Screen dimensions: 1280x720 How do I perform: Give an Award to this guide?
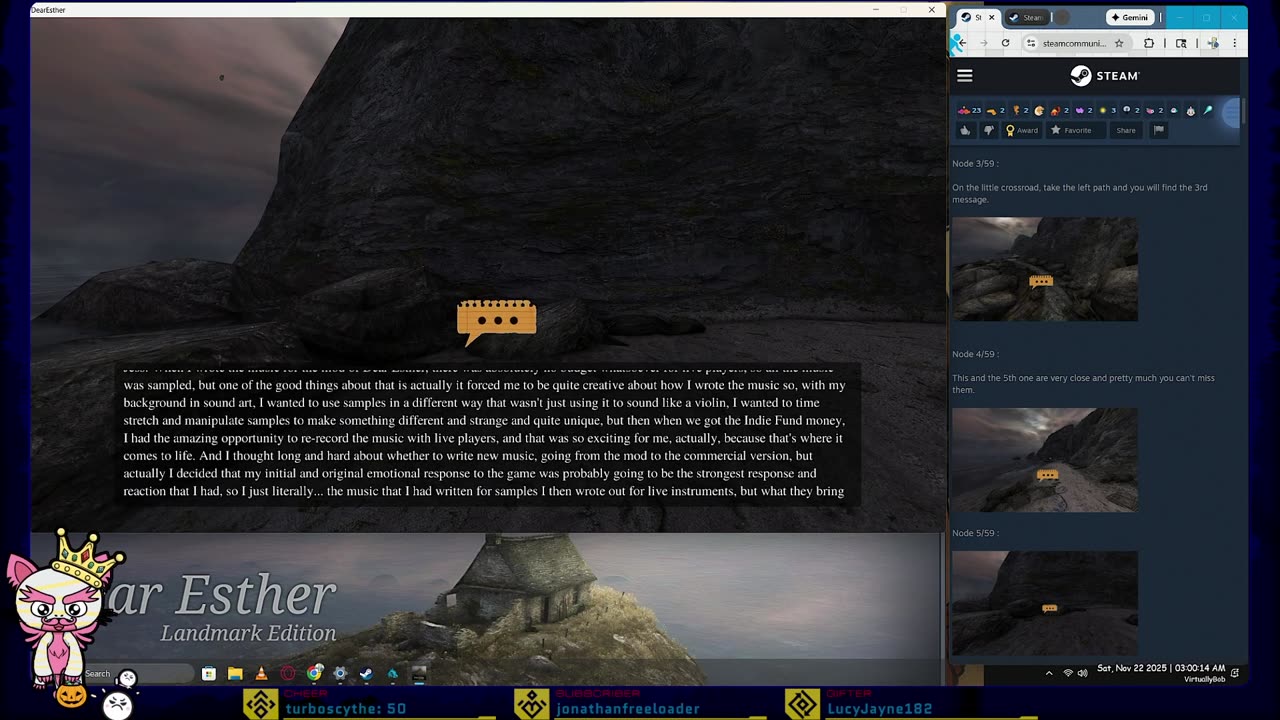1022,130
